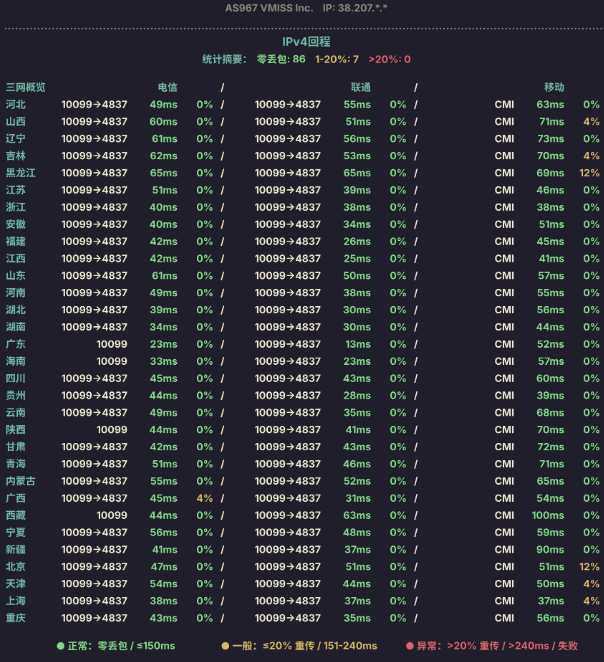Click the 联通 column header

pos(361,87)
